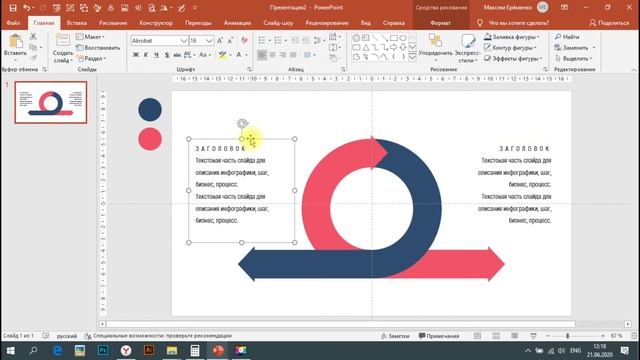The image size is (640, 360).
Task: Click the Arrange (Упорядочить) icon
Action: 436,41
